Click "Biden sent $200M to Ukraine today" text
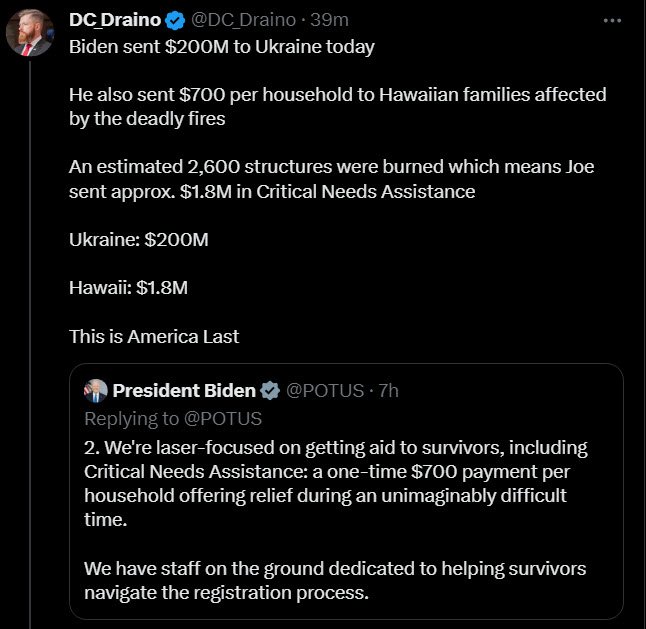 [207, 47]
